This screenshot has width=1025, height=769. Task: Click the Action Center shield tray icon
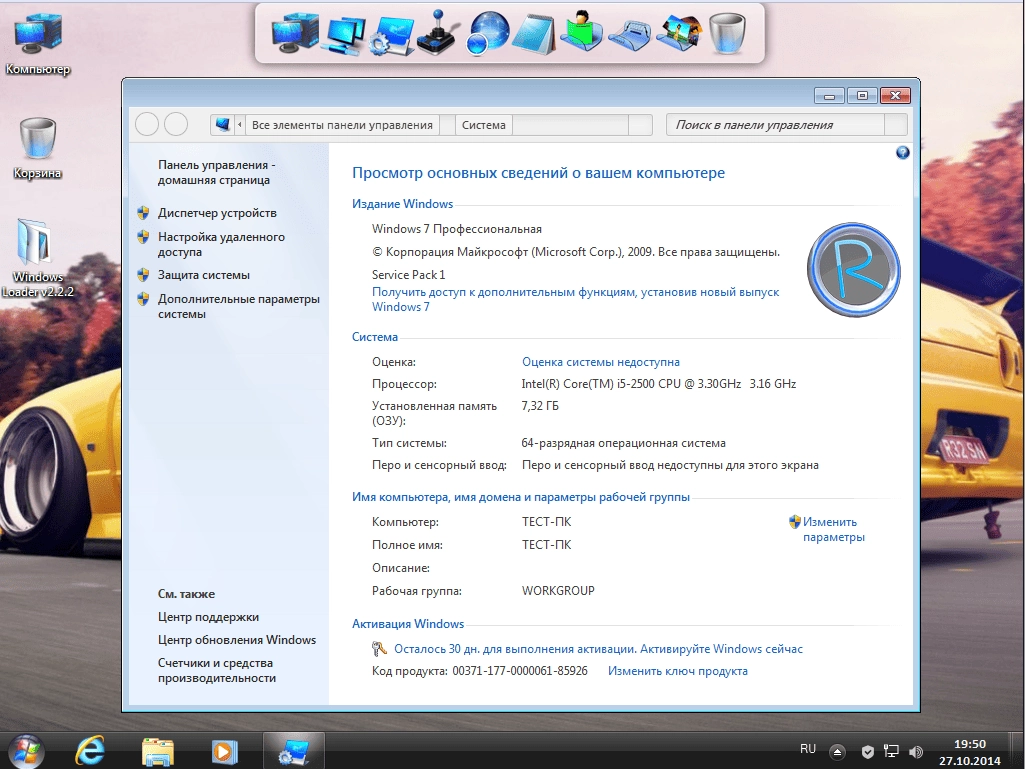(867, 751)
